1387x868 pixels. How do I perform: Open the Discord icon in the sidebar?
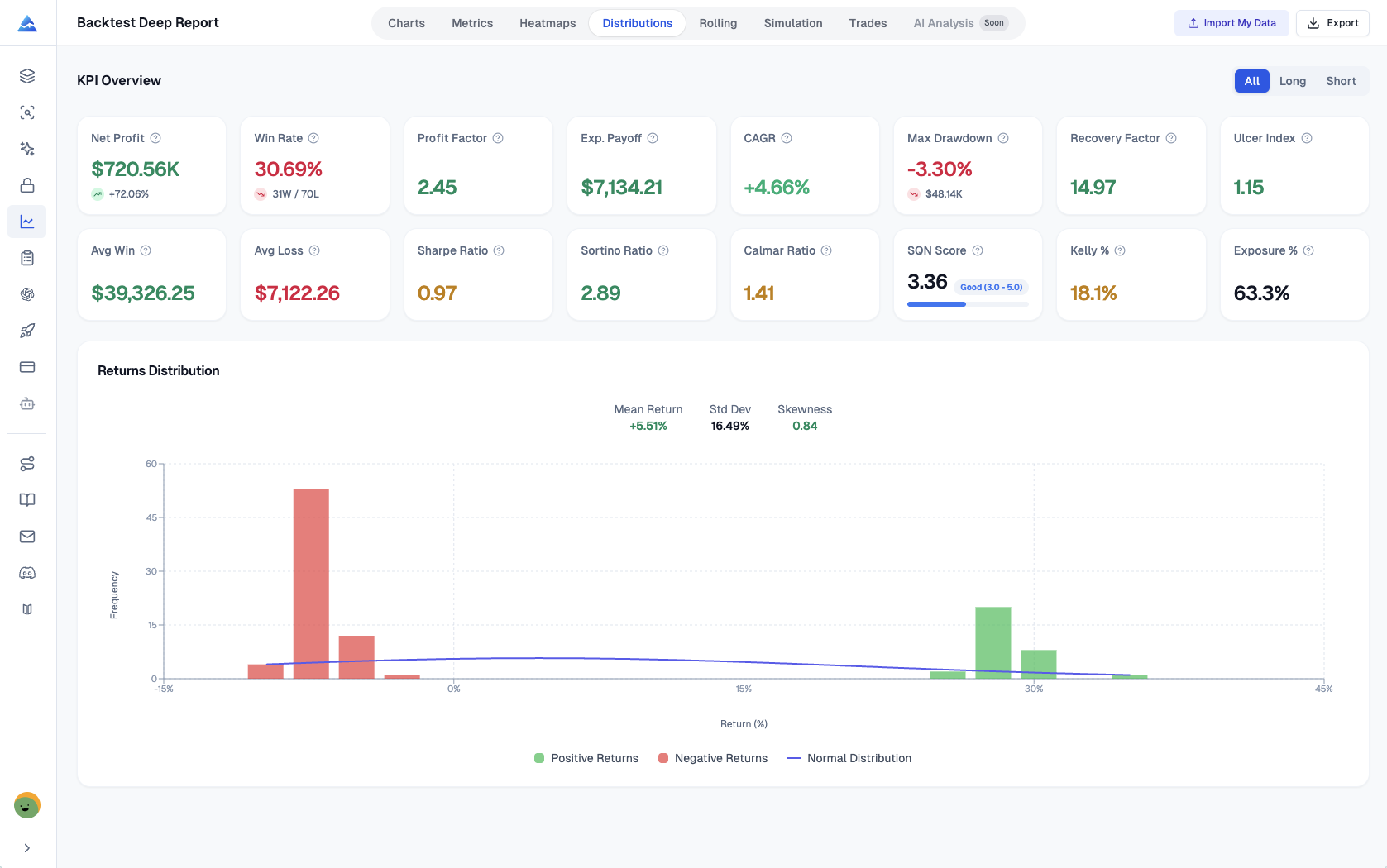[27, 572]
